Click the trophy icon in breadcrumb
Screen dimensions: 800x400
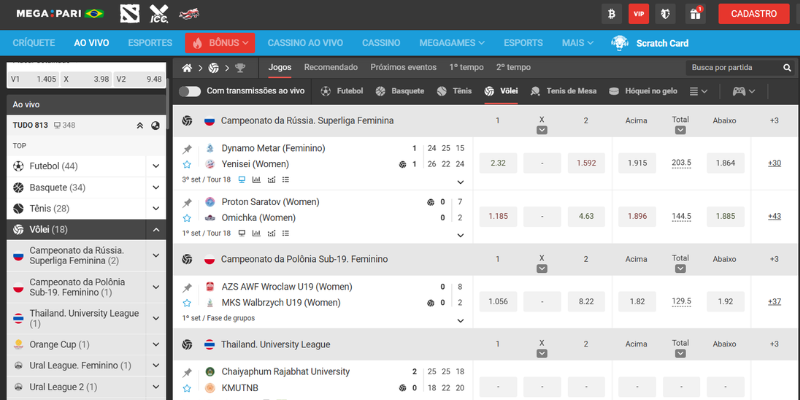click(x=240, y=68)
